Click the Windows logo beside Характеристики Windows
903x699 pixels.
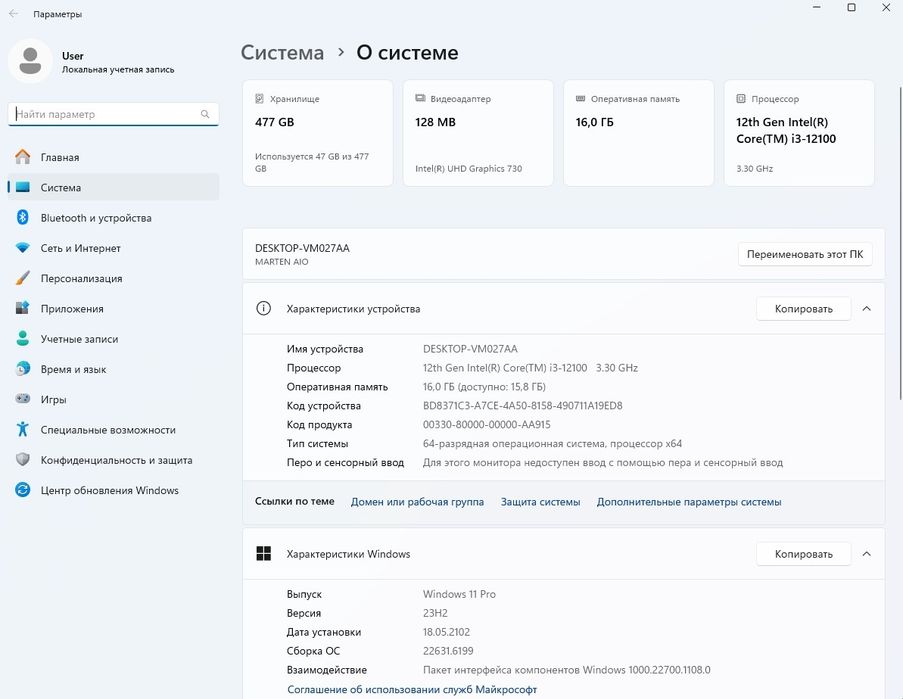[263, 553]
